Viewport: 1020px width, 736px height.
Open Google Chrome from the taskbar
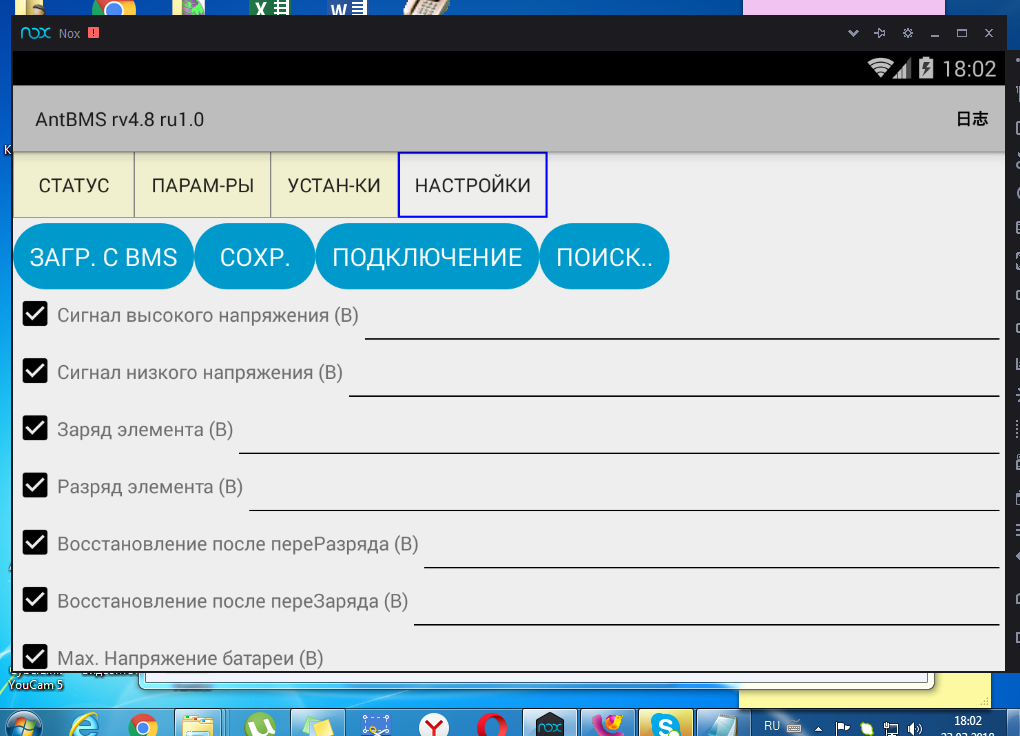[141, 724]
